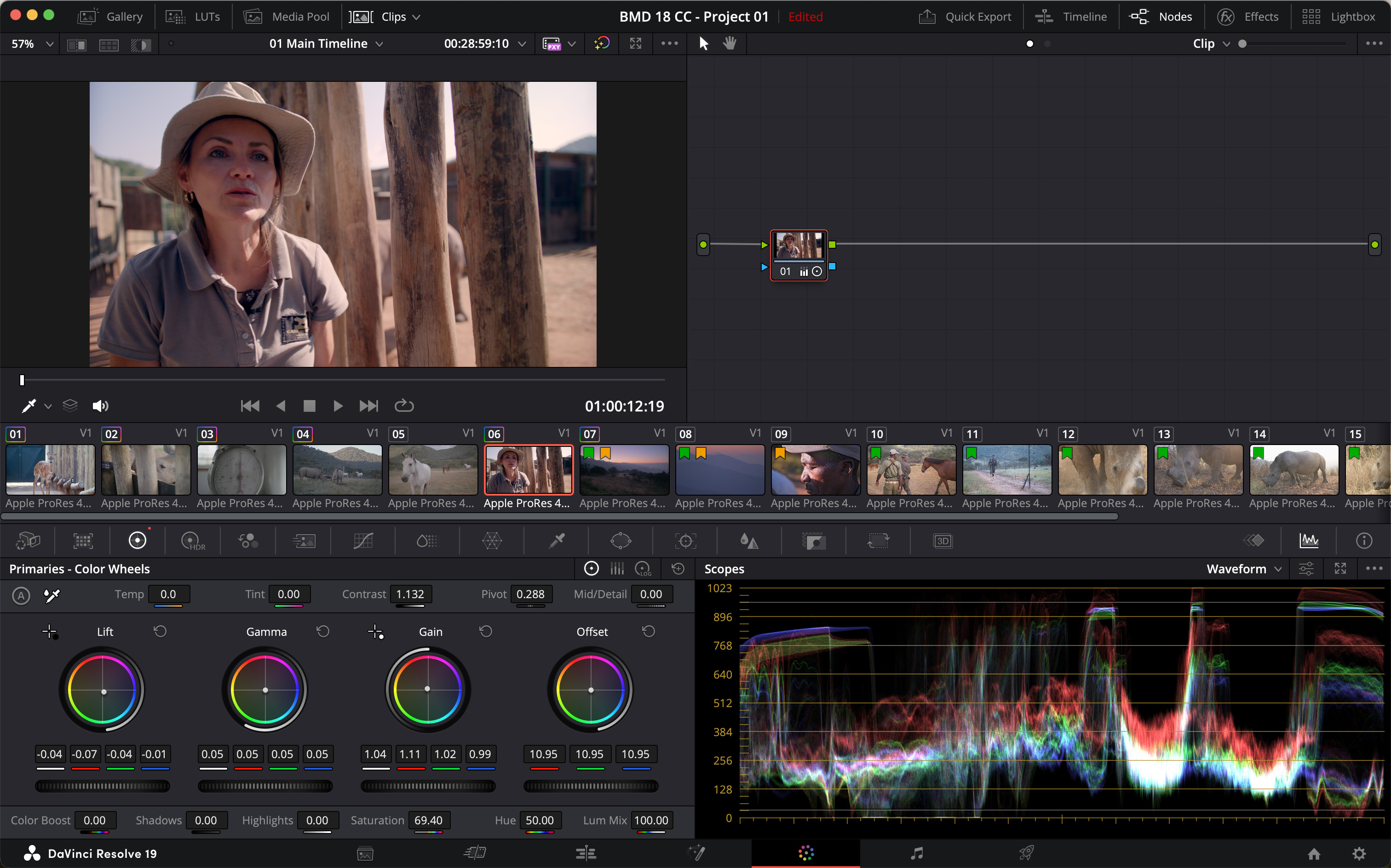
Task: Adjust the Lift master wheel slider
Action: 102,786
